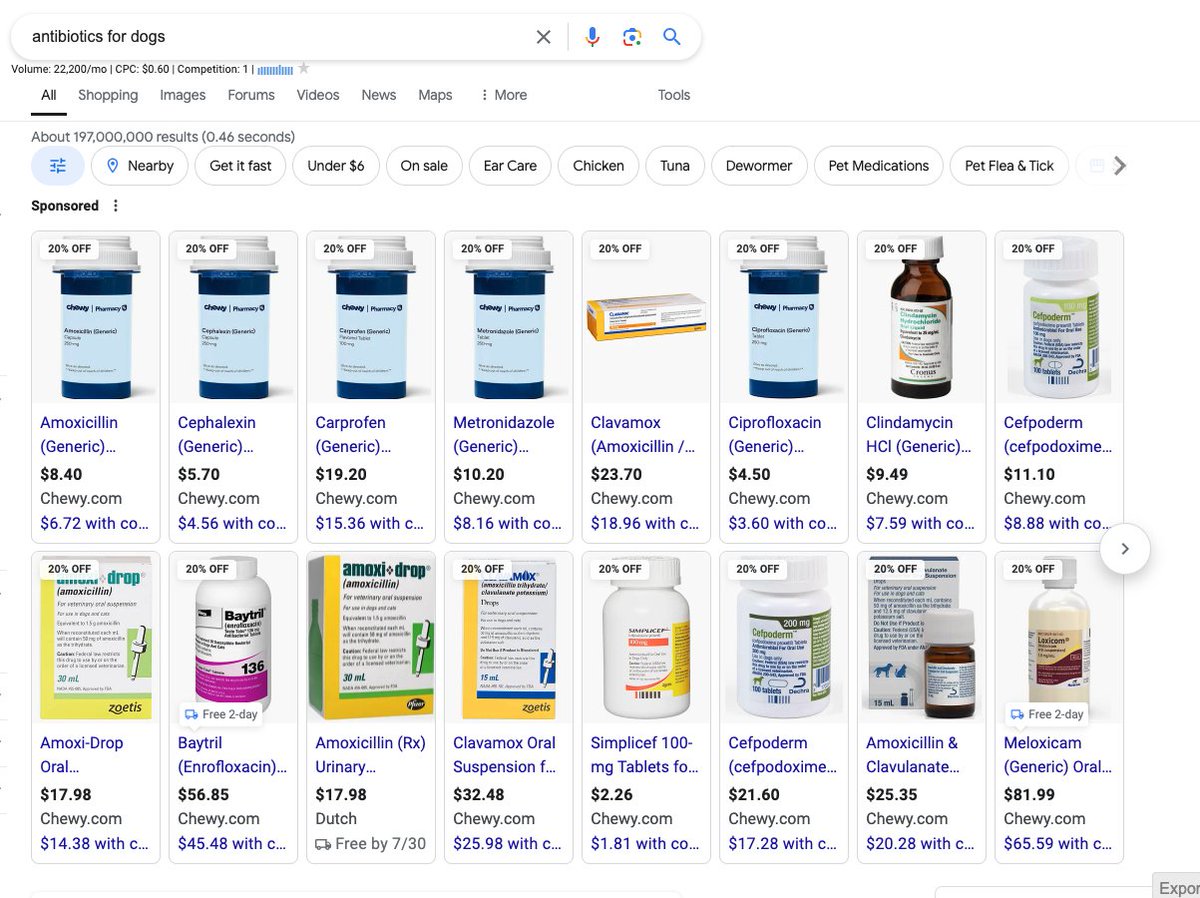Open the menu next to the Sponsored label
The image size is (1200, 898).
coord(116,205)
